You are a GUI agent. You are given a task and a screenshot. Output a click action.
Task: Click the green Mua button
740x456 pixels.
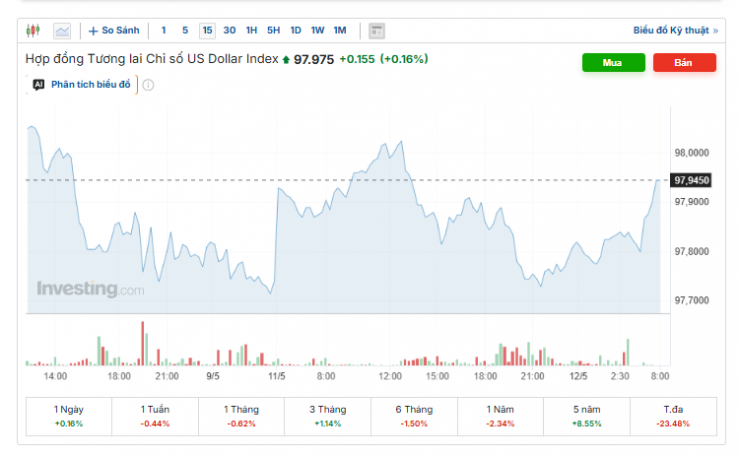point(613,63)
